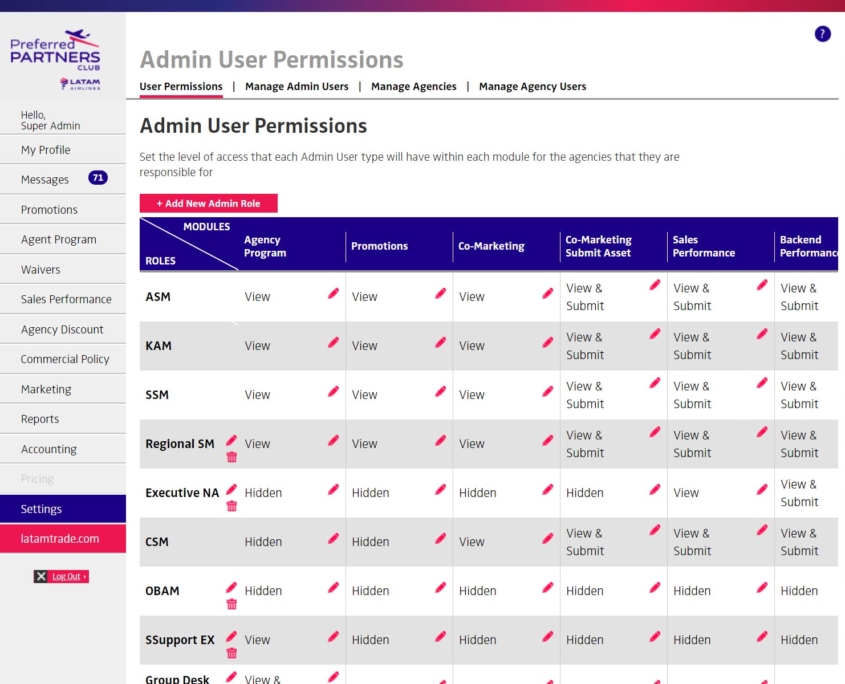Edit ASM Agency Program permission pencil
This screenshot has height=684, width=845.
pyautogui.click(x=333, y=293)
